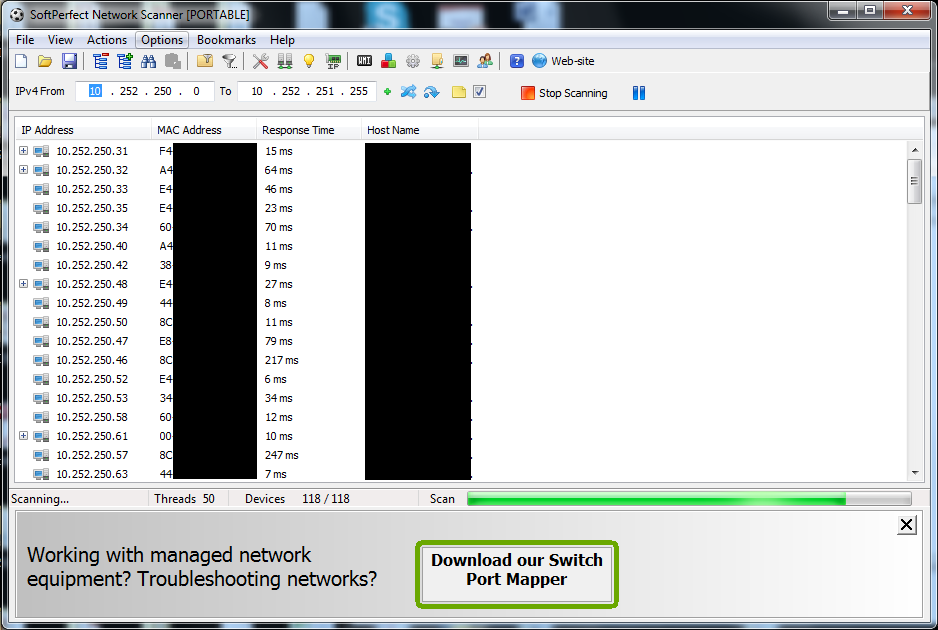Click the grey gear icon in toolbar
Image resolution: width=938 pixels, height=630 pixels.
click(x=413, y=61)
